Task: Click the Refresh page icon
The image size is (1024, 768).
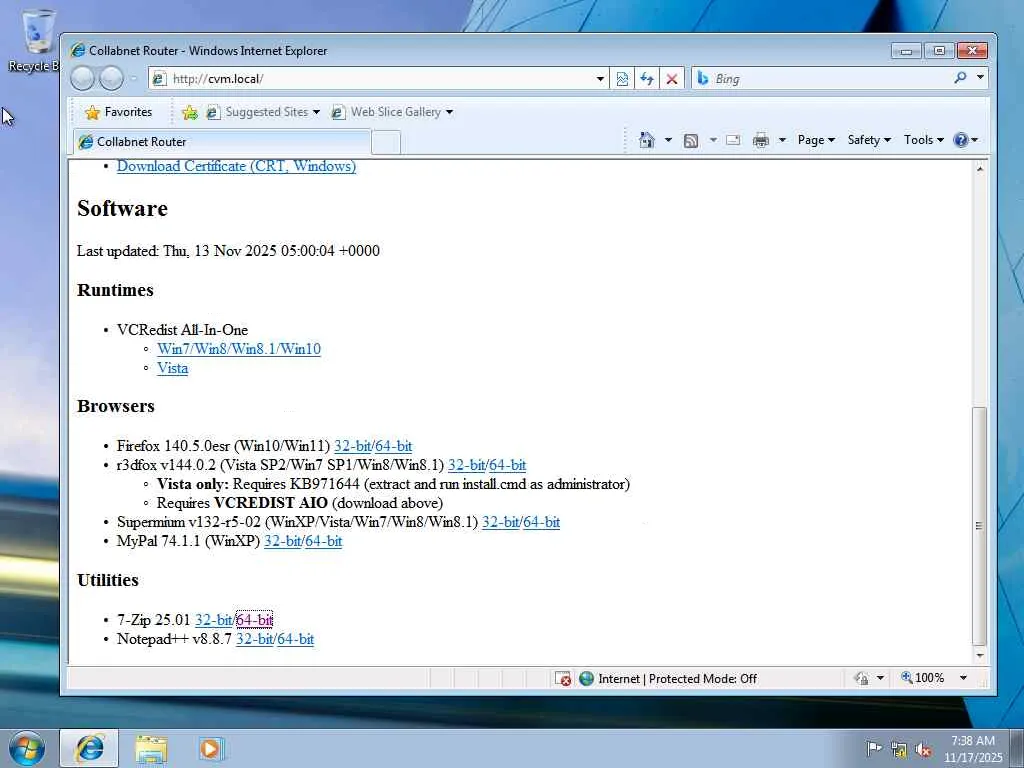Action: tap(647, 79)
